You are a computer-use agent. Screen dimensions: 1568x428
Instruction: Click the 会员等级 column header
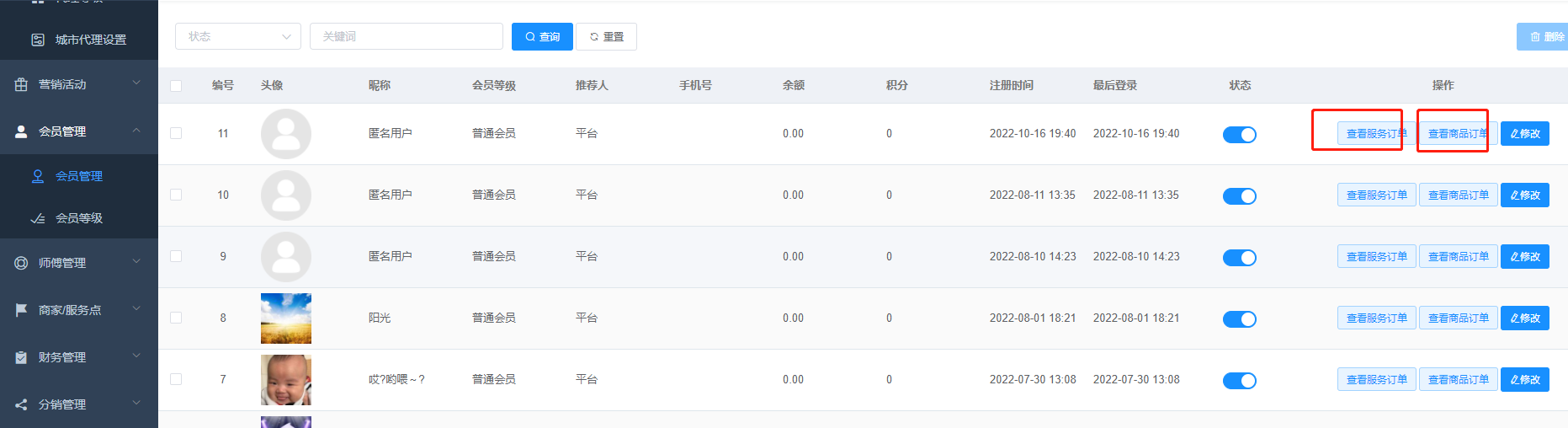tap(494, 85)
